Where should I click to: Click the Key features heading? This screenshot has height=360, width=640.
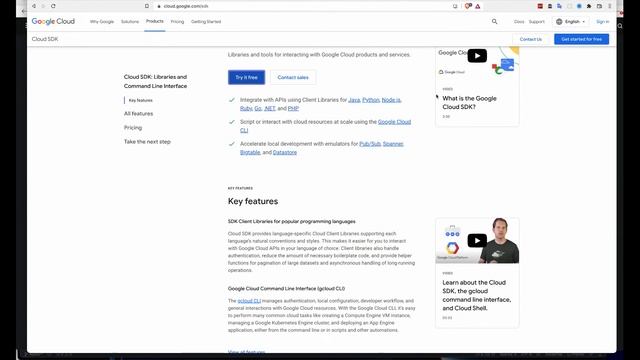[x=253, y=201]
